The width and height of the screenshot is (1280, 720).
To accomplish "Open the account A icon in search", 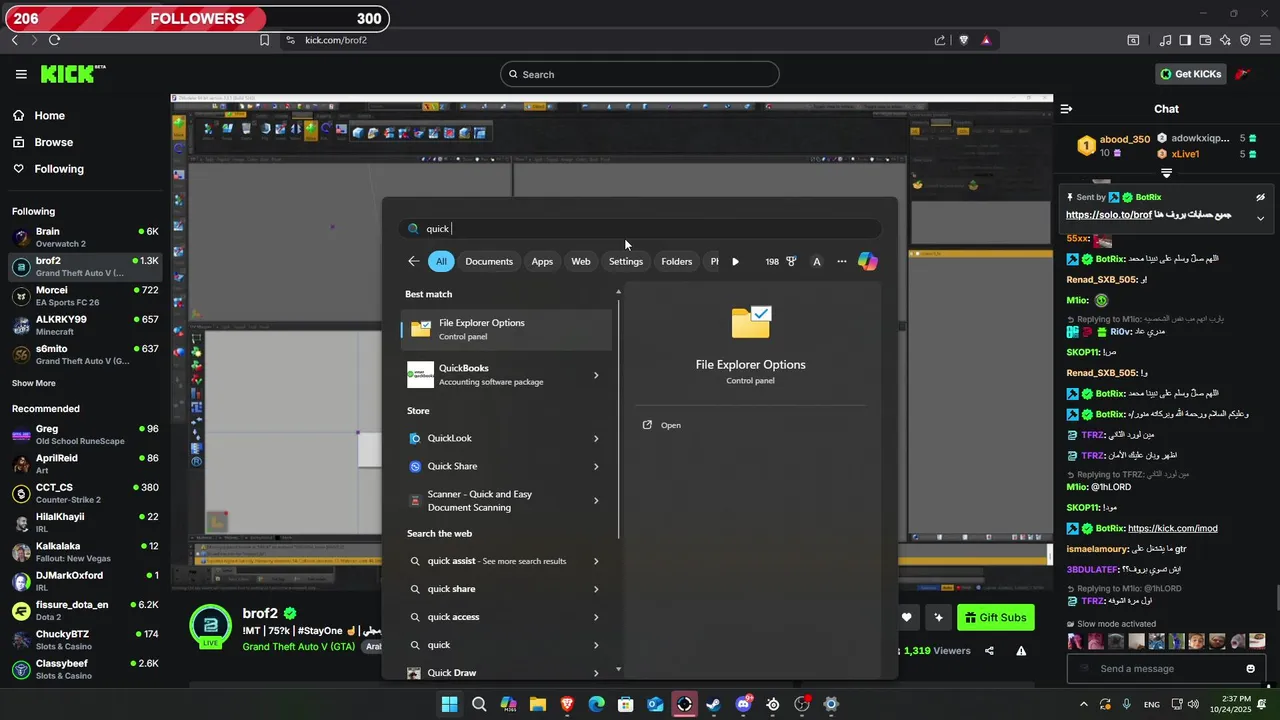I will click(x=816, y=261).
